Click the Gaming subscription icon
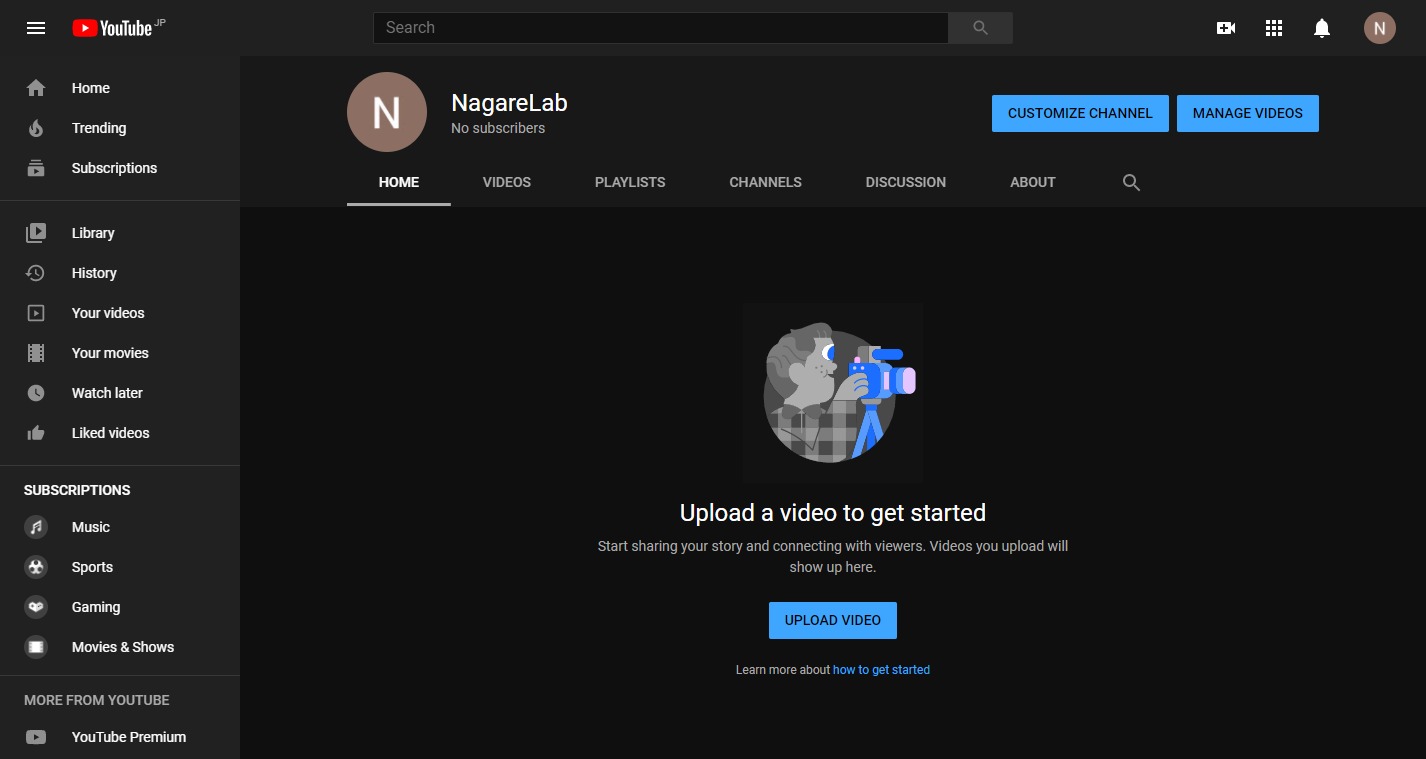The image size is (1426, 759). pyautogui.click(x=36, y=607)
